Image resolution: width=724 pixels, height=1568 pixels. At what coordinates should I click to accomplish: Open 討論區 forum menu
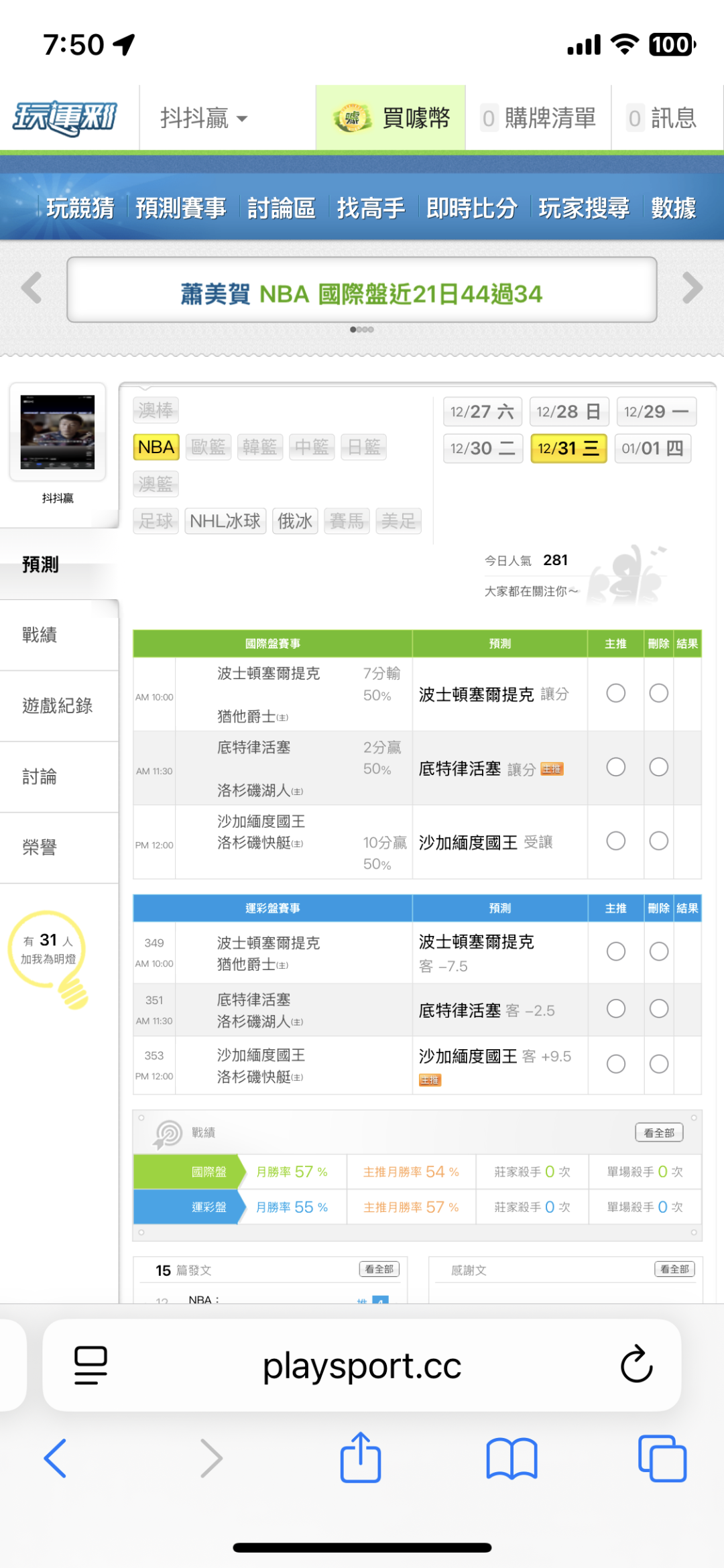click(282, 208)
